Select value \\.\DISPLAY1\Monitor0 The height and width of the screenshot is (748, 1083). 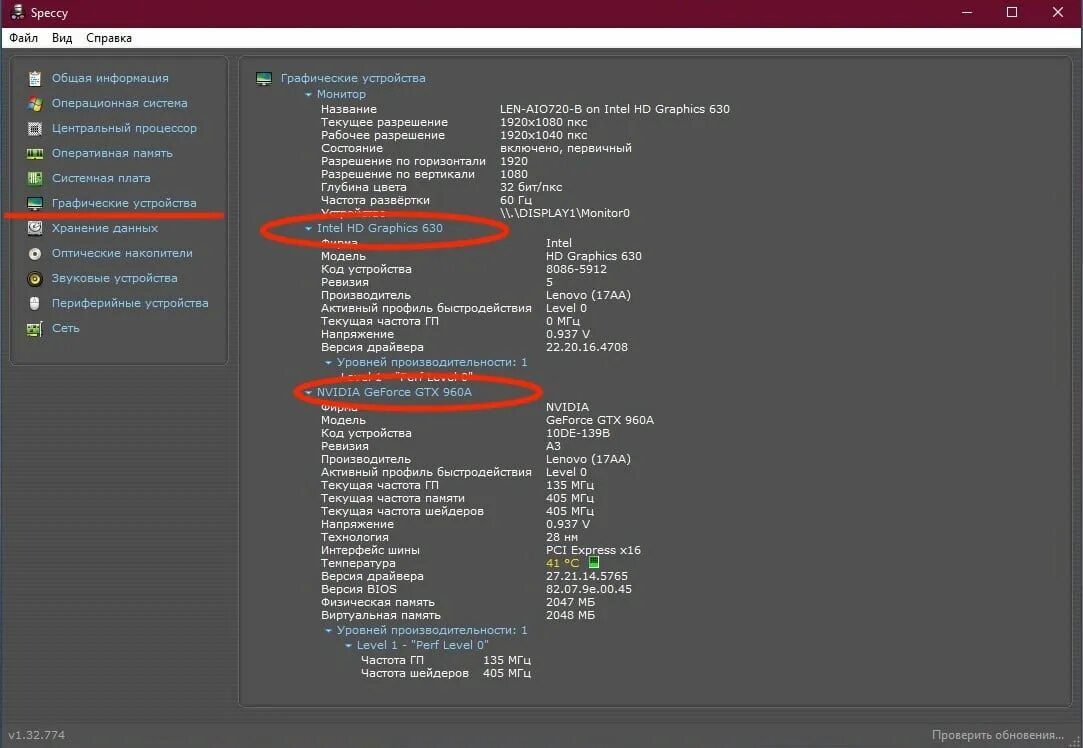[565, 213]
